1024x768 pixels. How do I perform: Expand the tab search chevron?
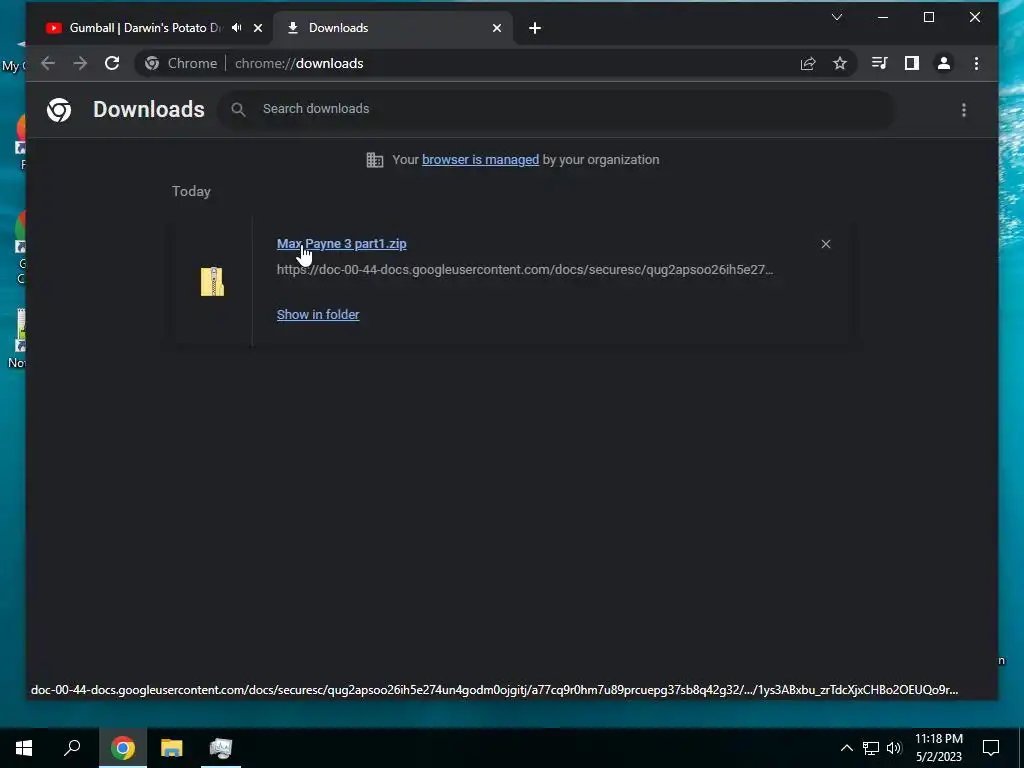[837, 17]
